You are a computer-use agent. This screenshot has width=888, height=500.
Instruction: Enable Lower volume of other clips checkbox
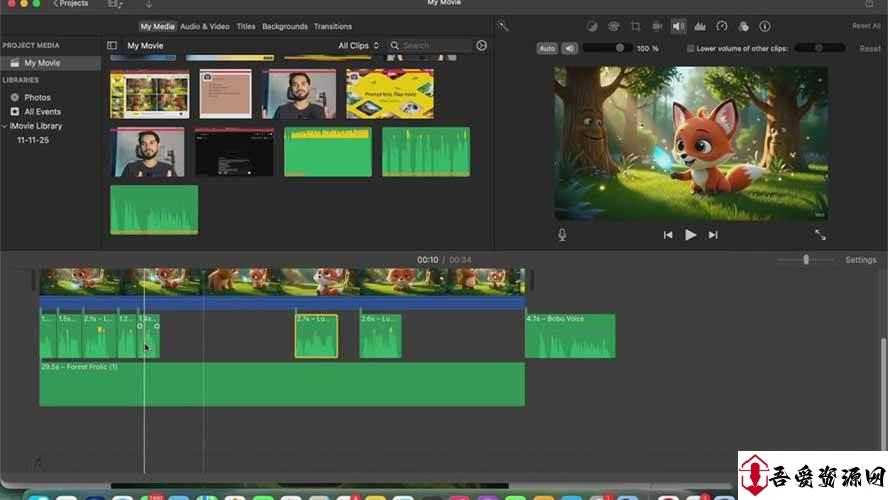[x=691, y=48]
